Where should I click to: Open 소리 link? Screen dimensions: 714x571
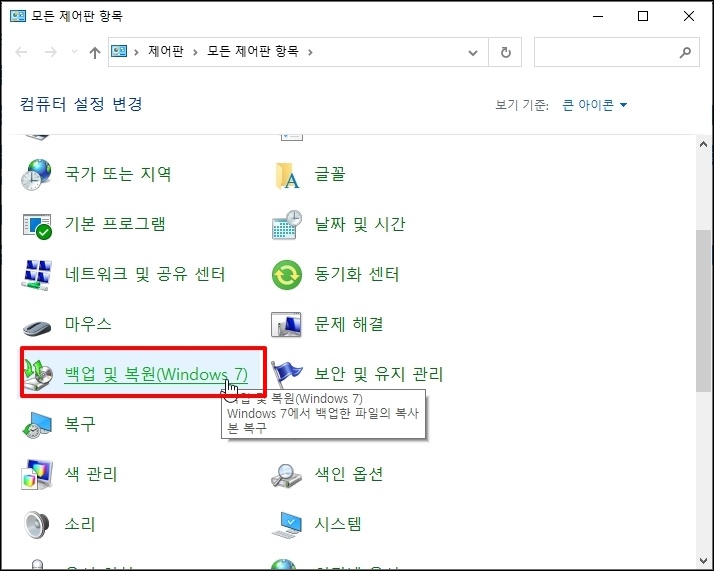[80, 525]
